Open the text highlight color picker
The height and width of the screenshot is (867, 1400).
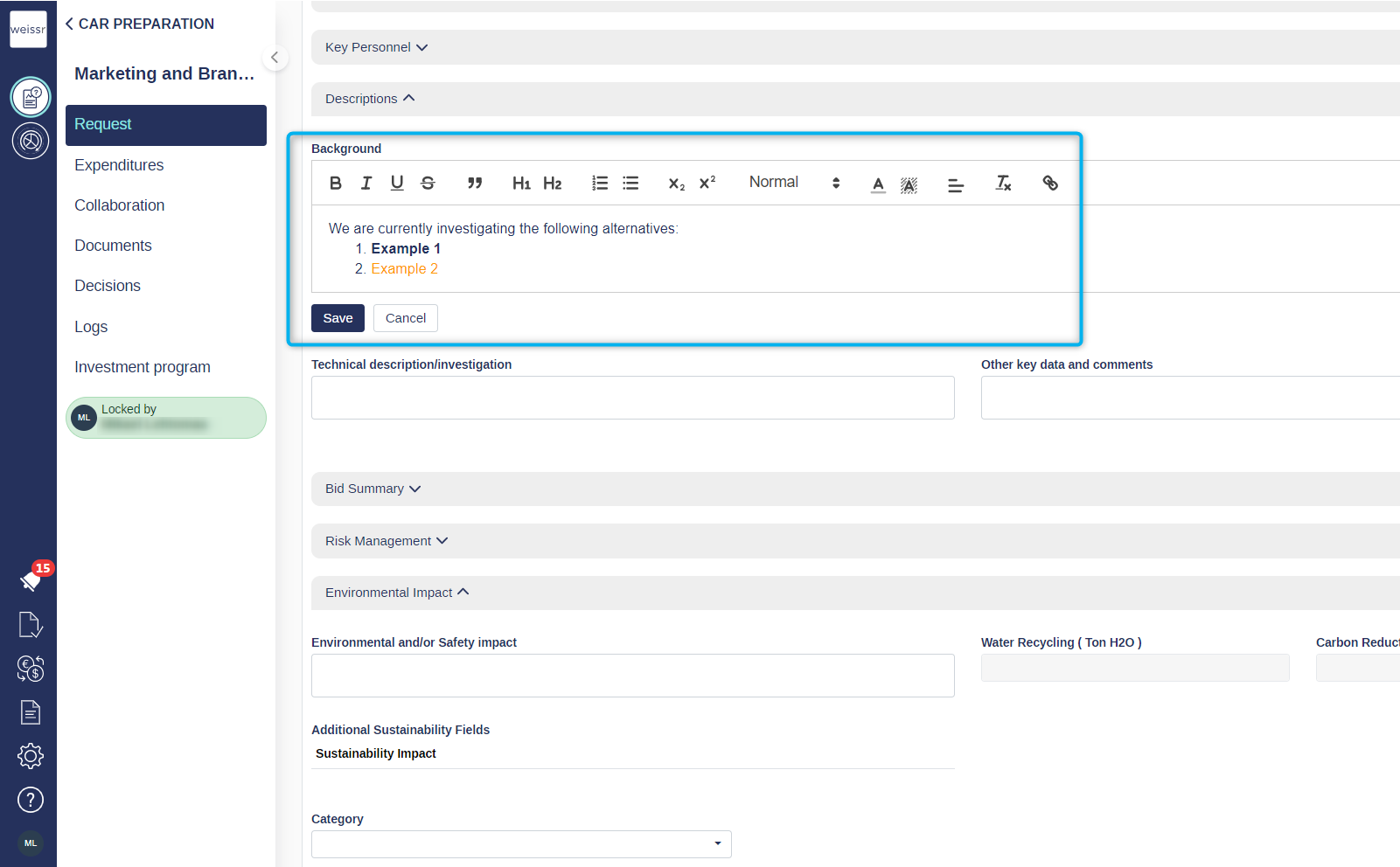909,184
